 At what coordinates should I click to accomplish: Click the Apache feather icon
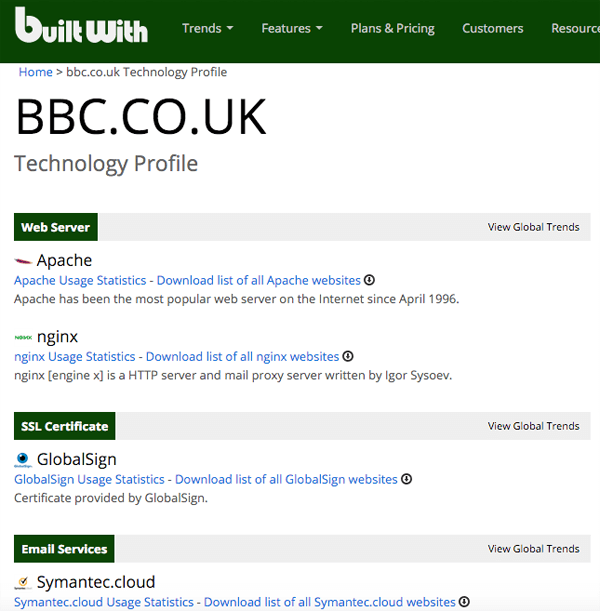[x=23, y=261]
